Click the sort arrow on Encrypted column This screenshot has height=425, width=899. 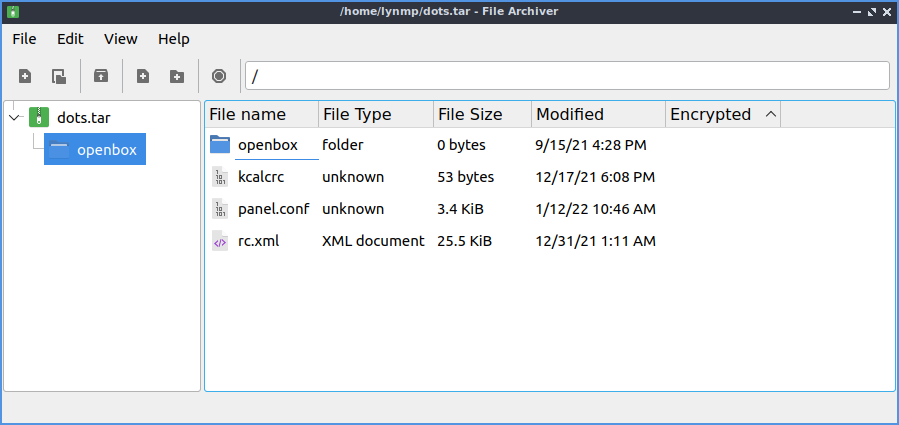click(x=770, y=114)
